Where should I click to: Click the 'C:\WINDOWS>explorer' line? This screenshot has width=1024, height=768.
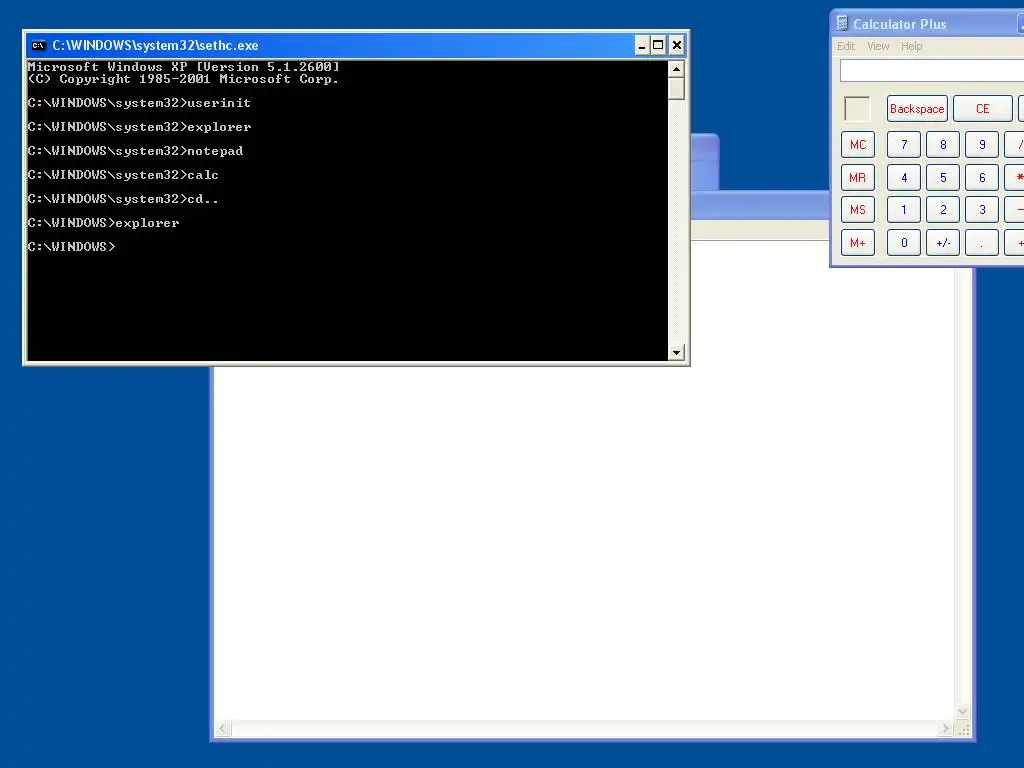point(103,223)
